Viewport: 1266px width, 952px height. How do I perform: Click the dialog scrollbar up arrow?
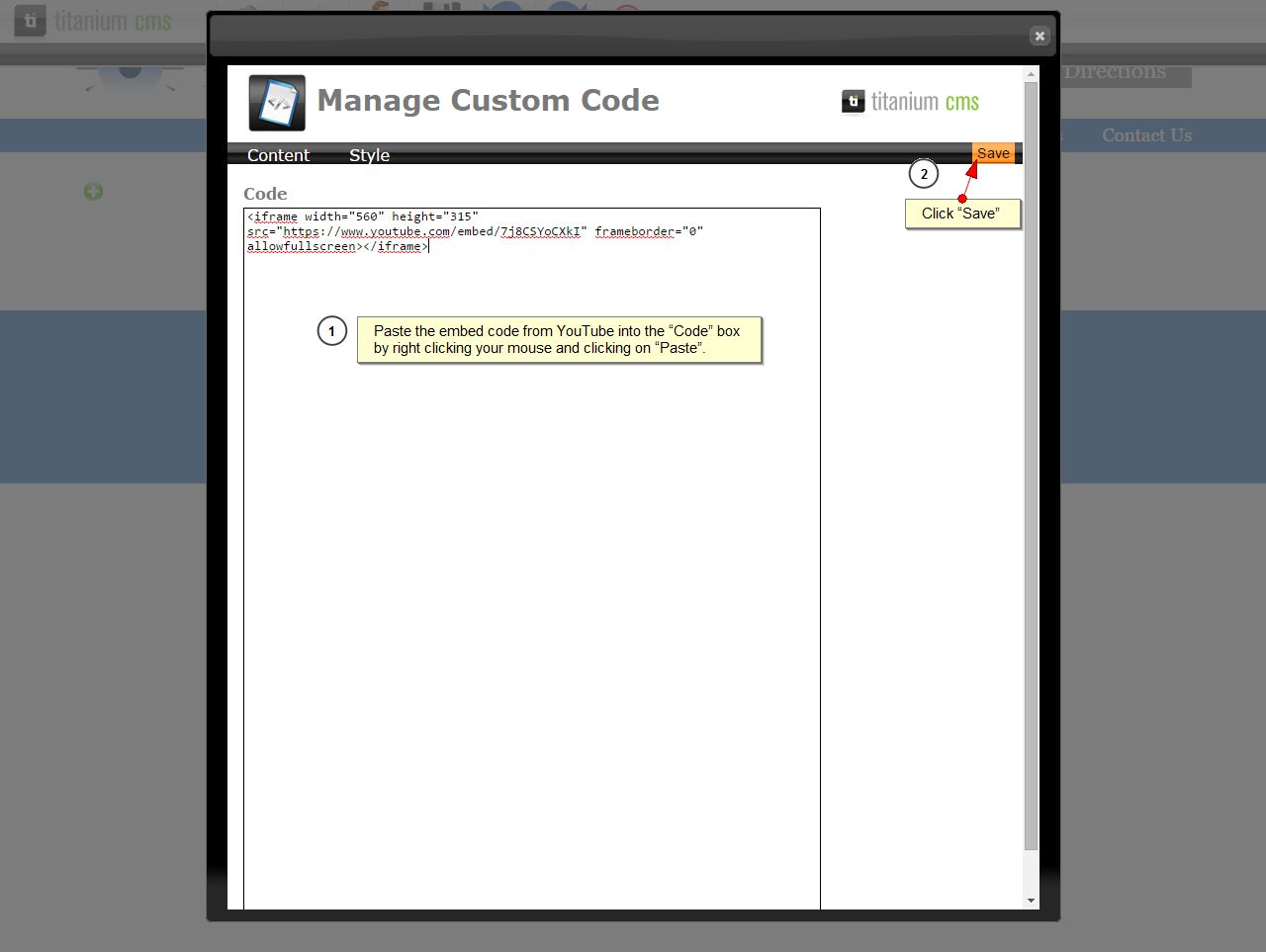tap(1031, 74)
